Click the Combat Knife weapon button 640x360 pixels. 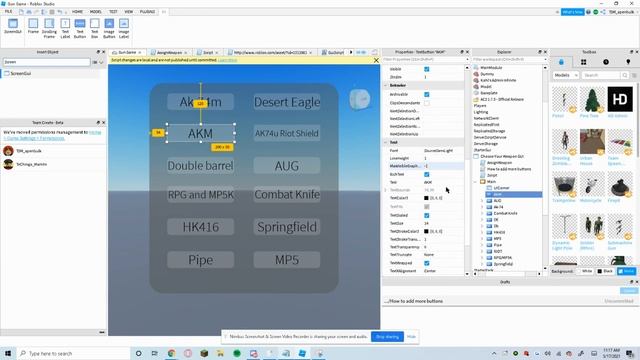tap(287, 195)
